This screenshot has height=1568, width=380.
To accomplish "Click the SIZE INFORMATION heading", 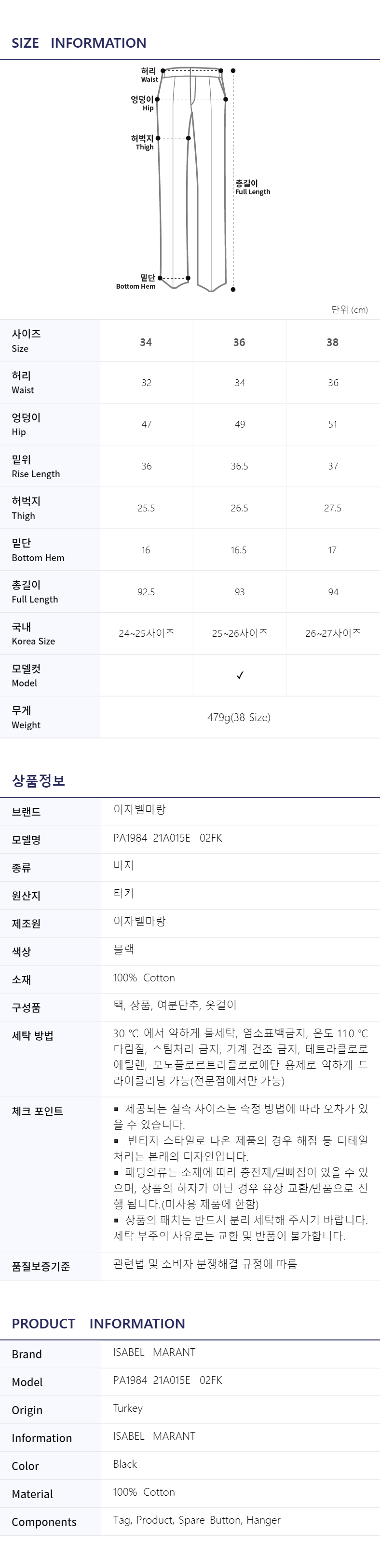I will point(79,43).
